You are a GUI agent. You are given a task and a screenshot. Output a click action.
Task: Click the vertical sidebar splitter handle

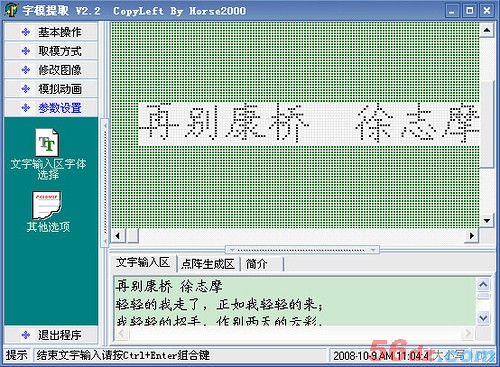click(x=105, y=183)
